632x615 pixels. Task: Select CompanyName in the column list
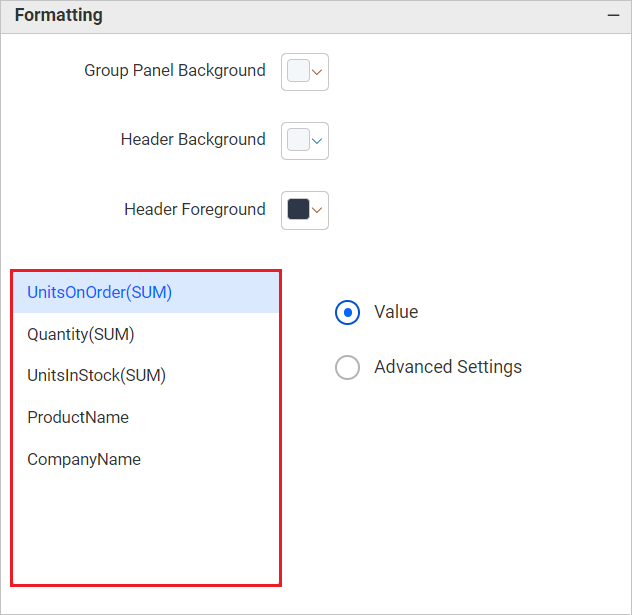(x=84, y=460)
